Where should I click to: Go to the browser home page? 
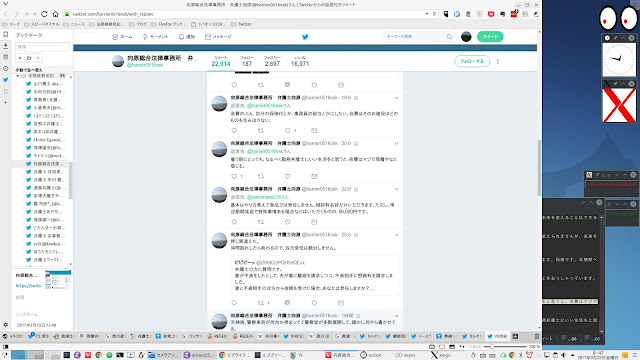[x=56, y=14]
